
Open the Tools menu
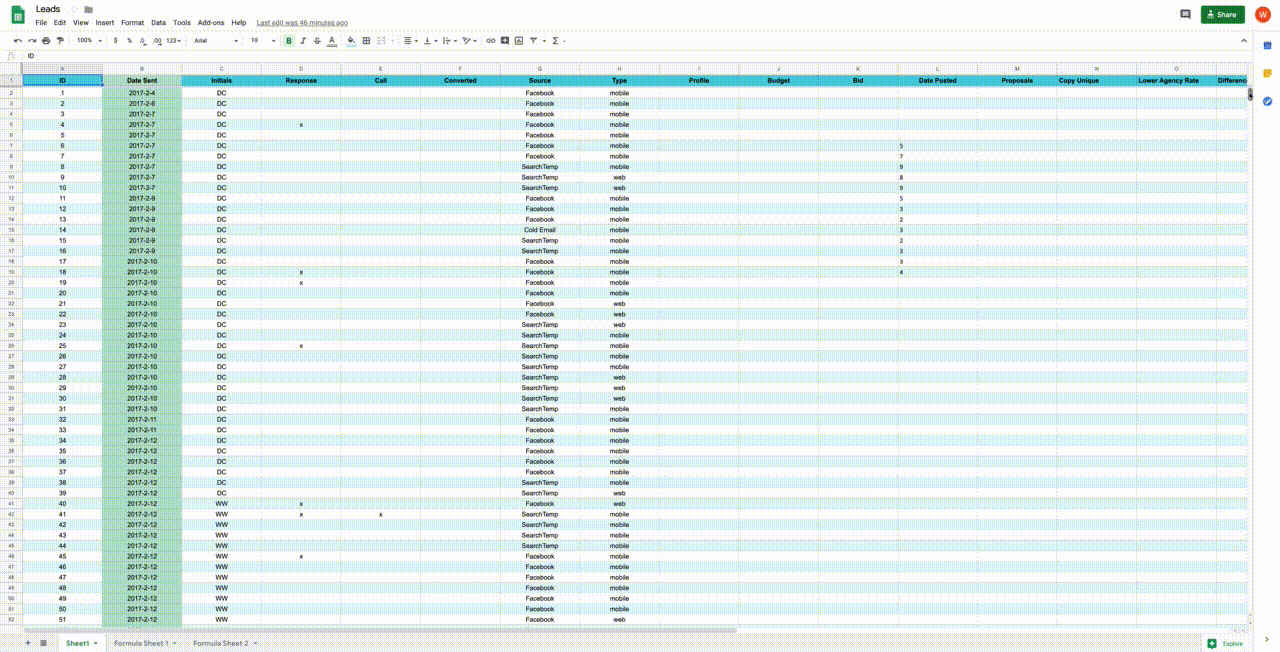[x=182, y=22]
